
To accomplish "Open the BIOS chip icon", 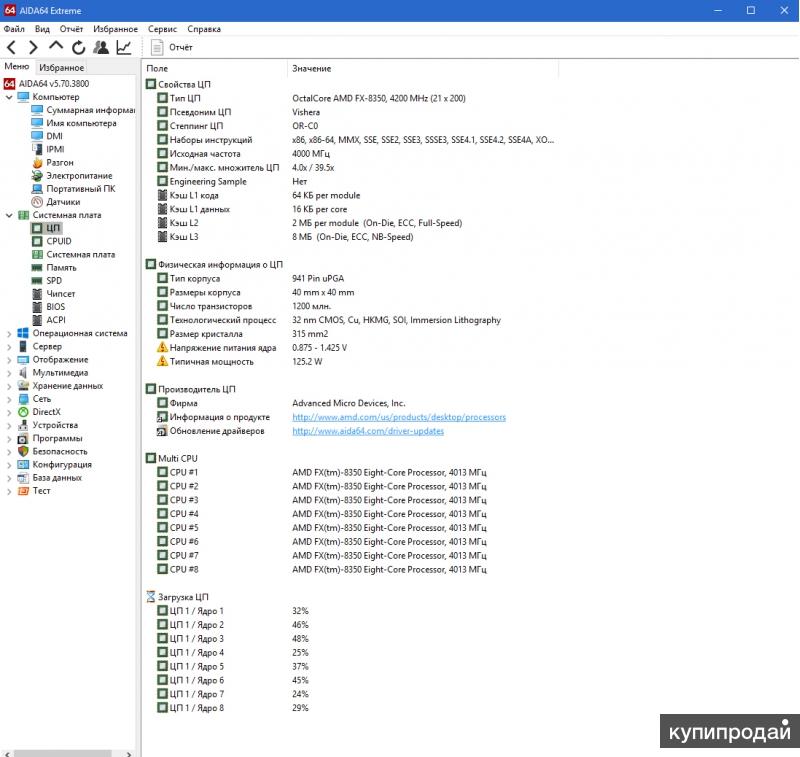I will pyautogui.click(x=37, y=307).
